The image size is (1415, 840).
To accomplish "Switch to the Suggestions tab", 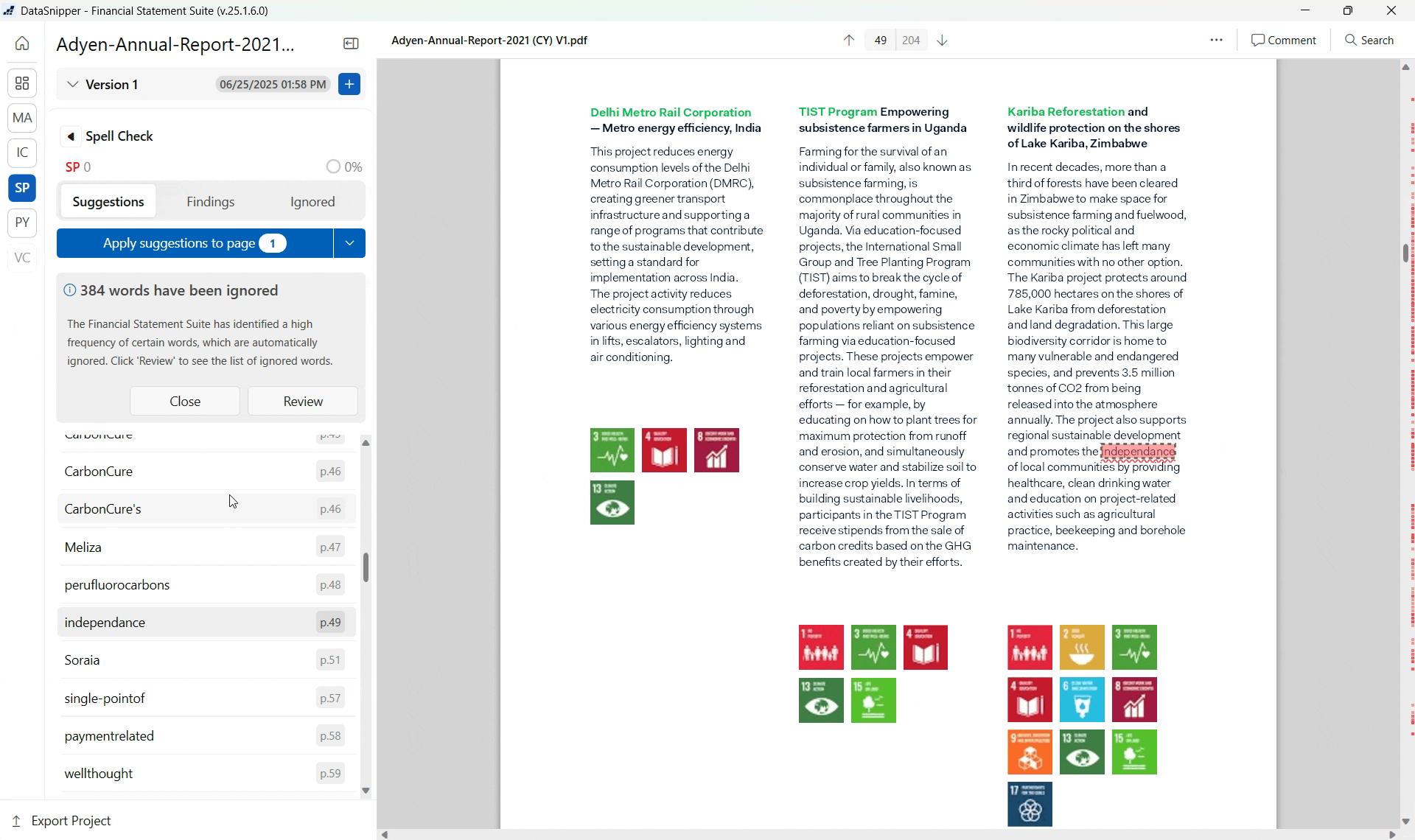I will 108,201.
